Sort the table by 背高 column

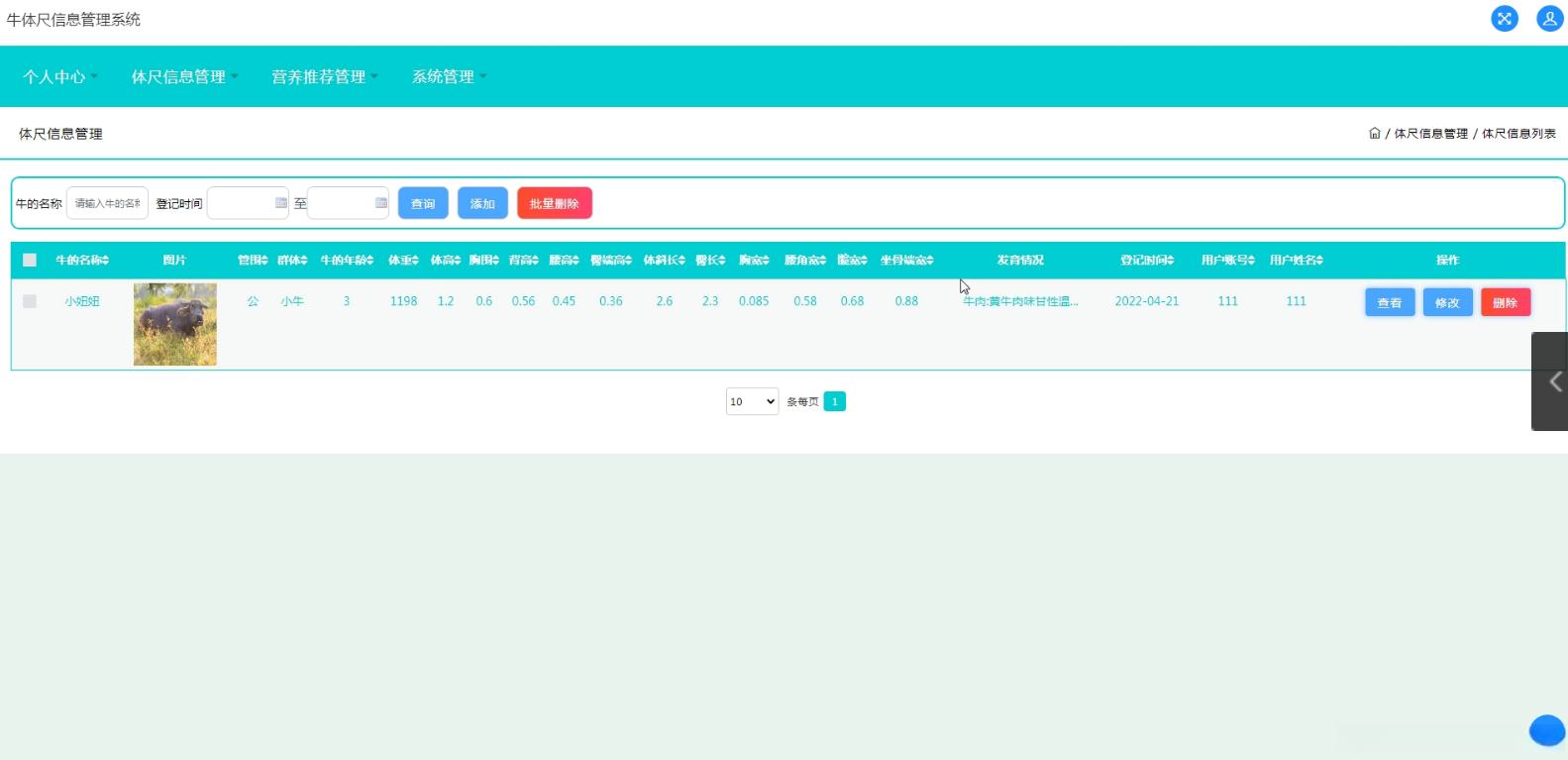click(524, 261)
